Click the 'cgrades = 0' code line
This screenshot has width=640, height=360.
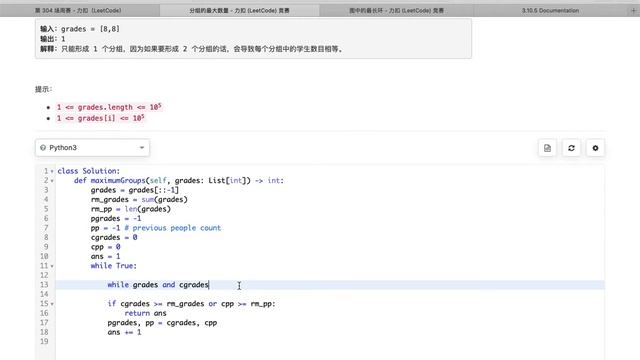(x=114, y=237)
